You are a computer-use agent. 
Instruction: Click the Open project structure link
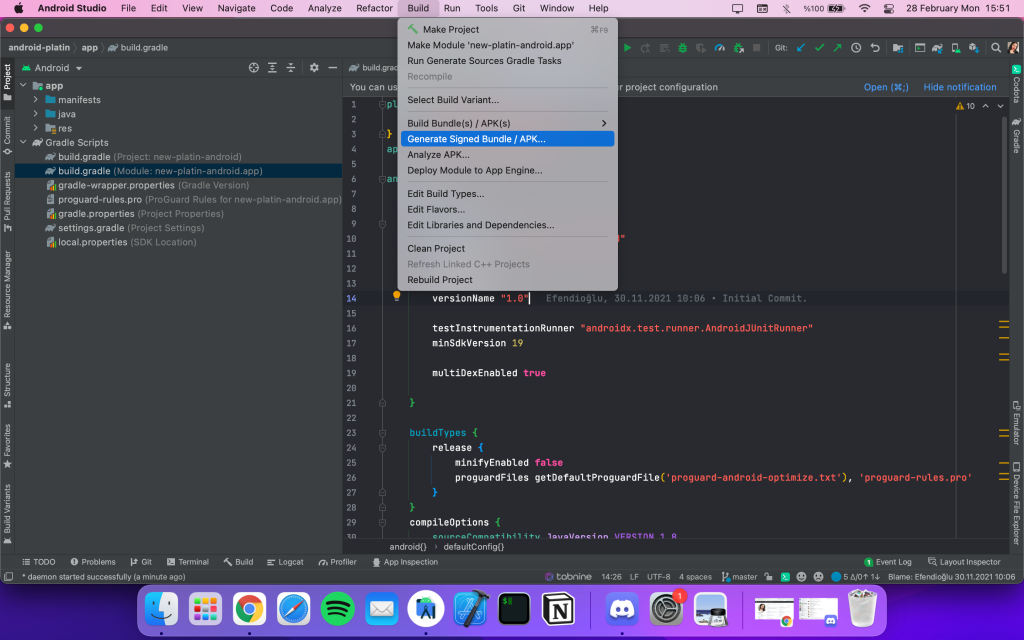886,87
